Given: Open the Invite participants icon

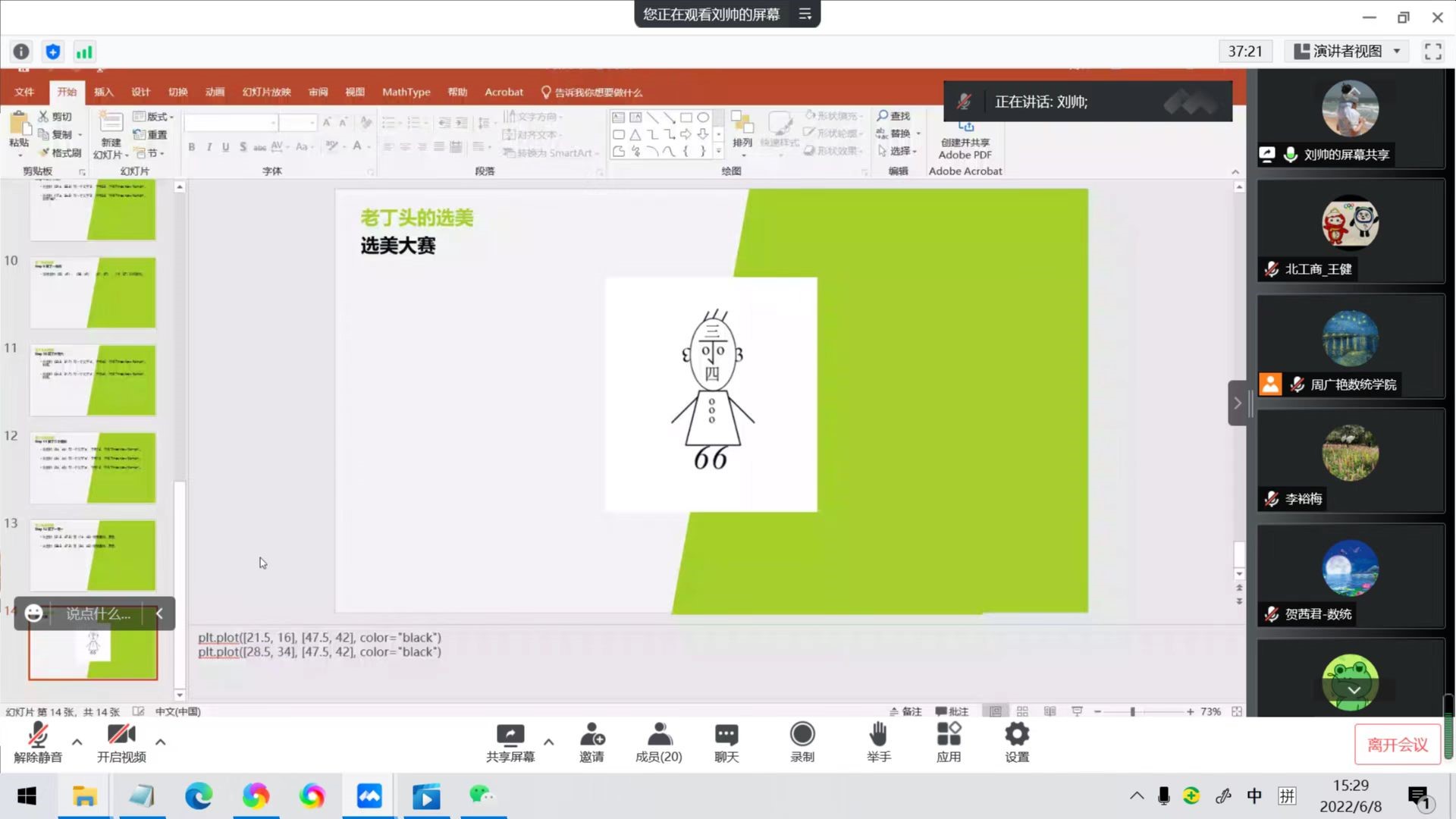Looking at the screenshot, I should pyautogui.click(x=591, y=734).
